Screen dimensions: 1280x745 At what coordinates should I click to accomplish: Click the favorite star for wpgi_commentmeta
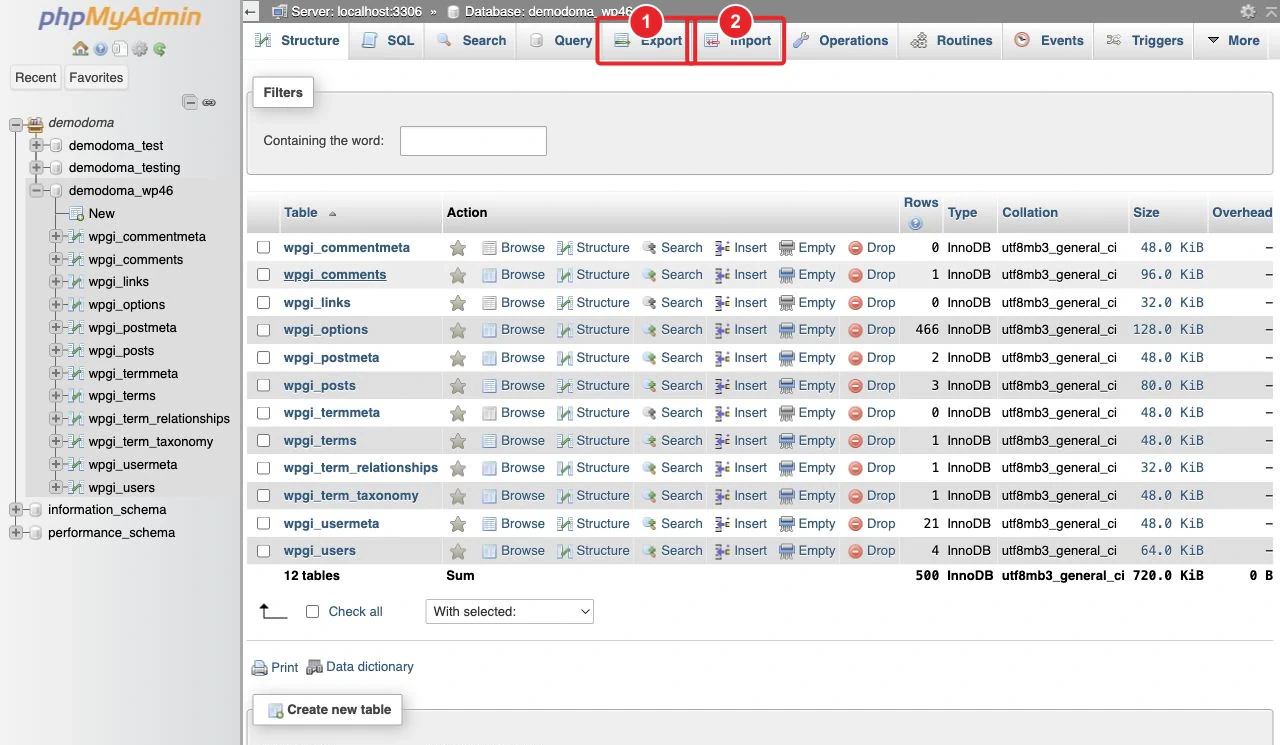(458, 248)
